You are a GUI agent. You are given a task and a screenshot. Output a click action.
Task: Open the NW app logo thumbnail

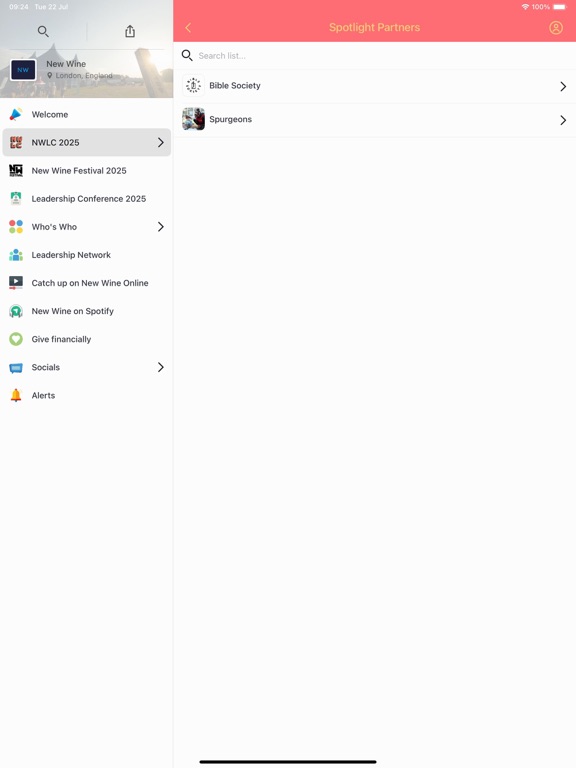23,70
